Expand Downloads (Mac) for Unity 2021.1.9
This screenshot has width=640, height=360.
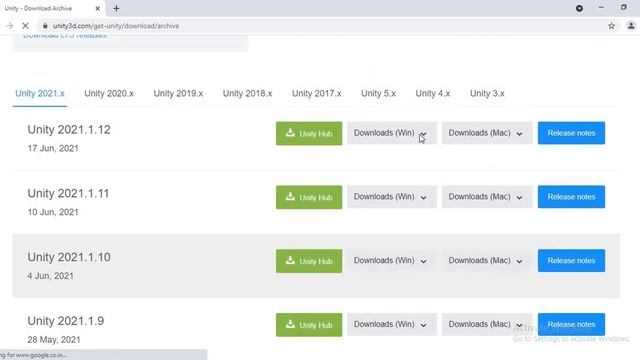point(487,324)
